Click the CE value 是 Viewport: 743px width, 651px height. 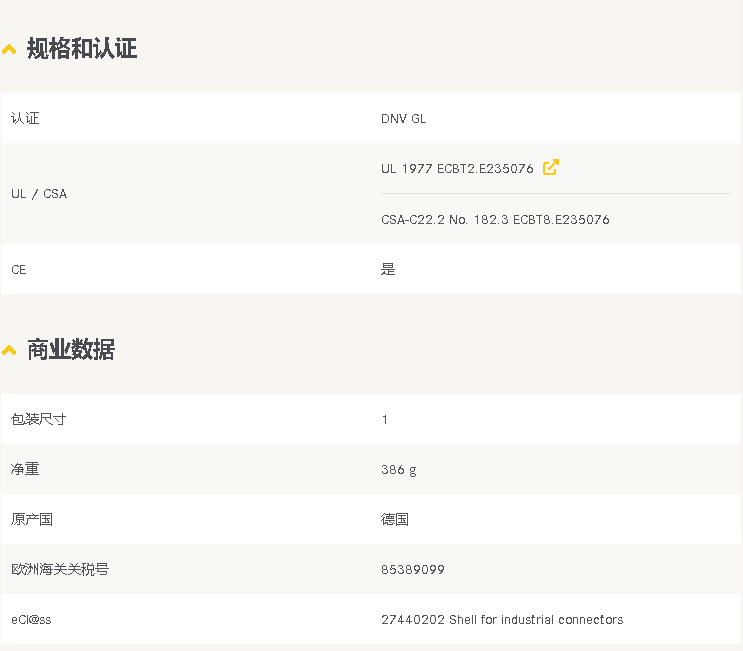[x=388, y=269]
